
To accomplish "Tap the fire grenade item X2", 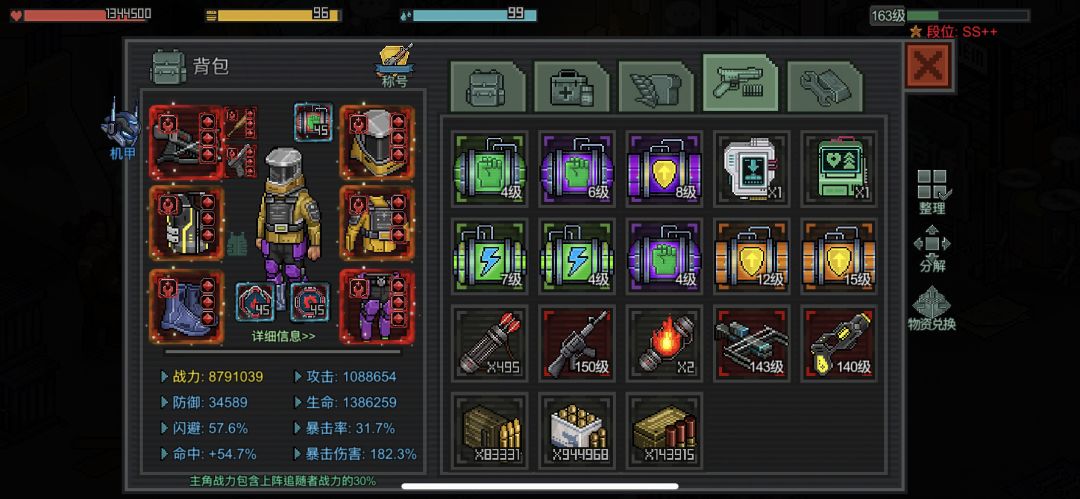I will pyautogui.click(x=664, y=343).
